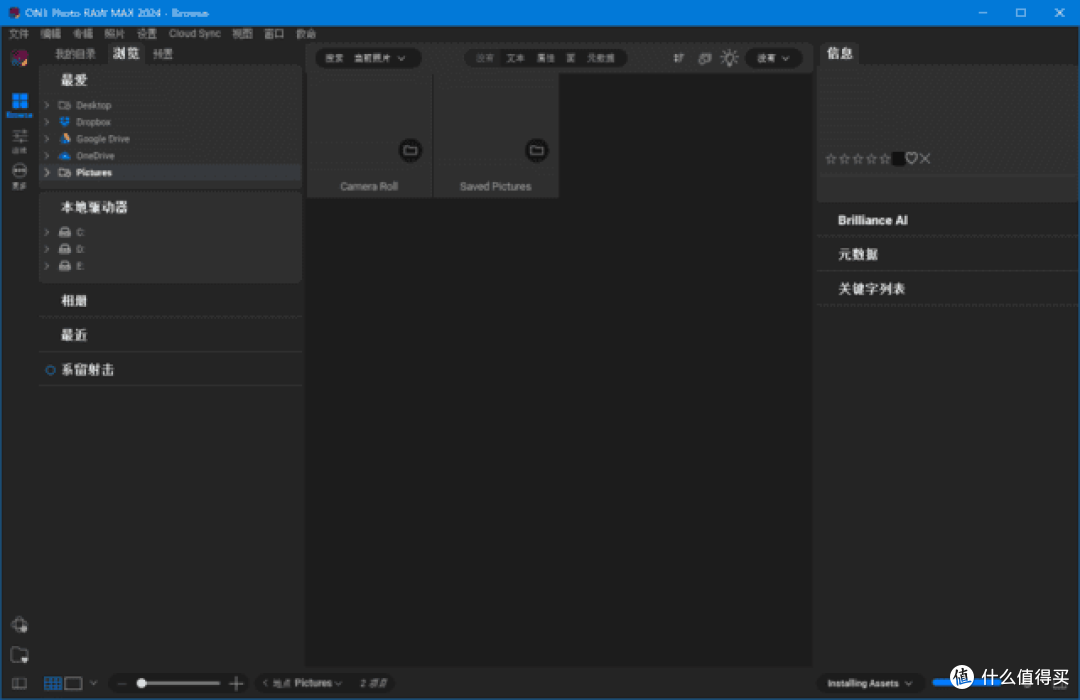
Task: Toggle the left panel visibility icon
Action: tap(19, 683)
